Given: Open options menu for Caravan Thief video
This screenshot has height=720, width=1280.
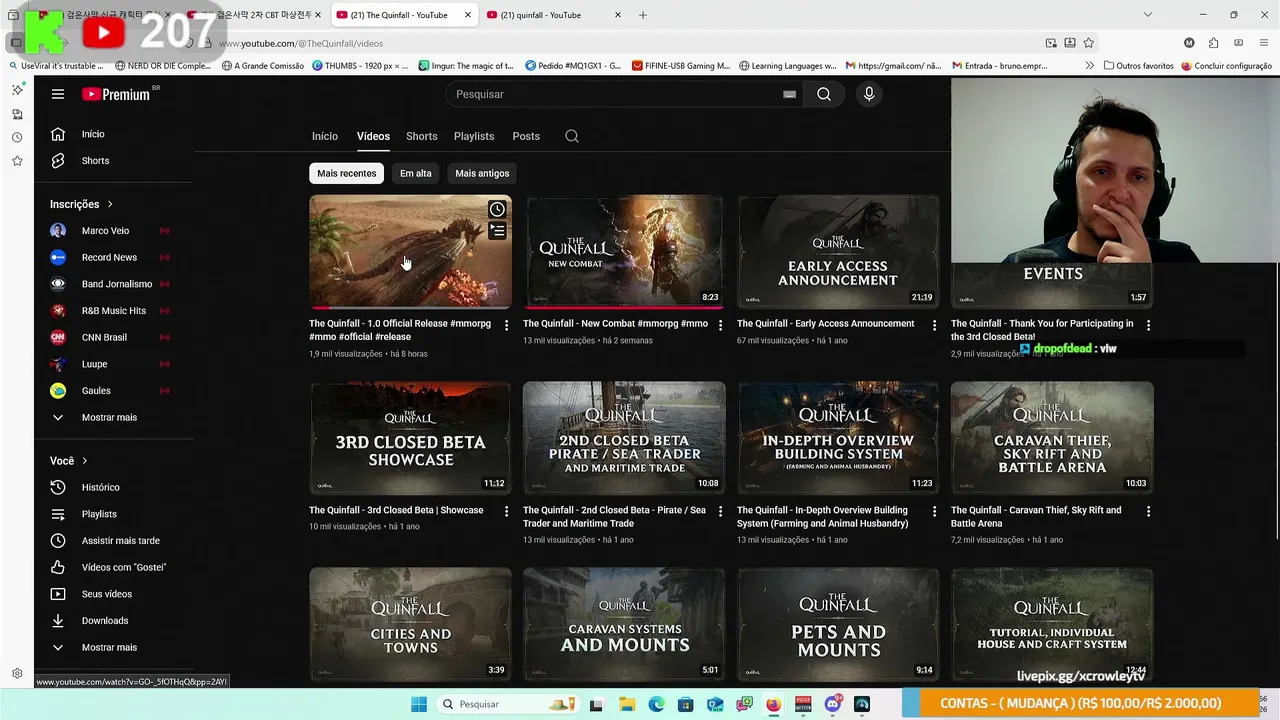Looking at the screenshot, I should pos(1148,511).
